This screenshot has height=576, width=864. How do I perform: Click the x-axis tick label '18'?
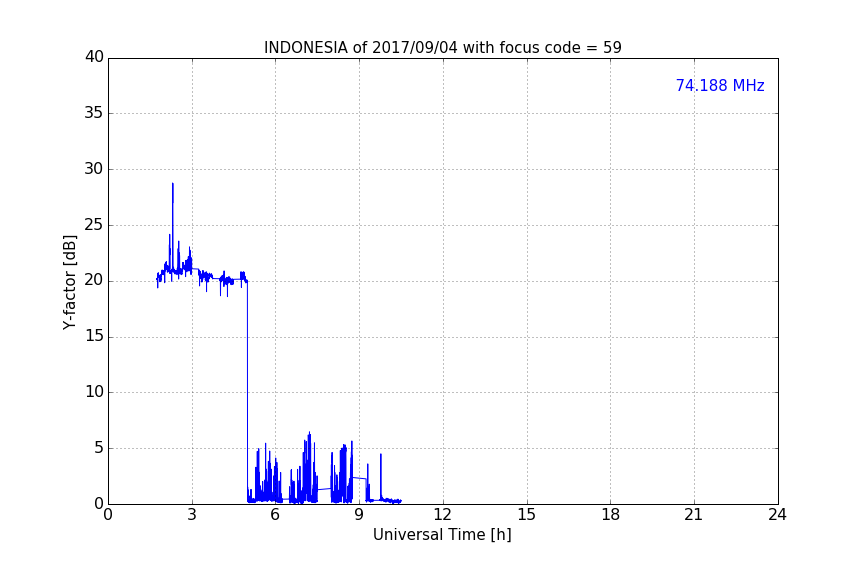611,515
